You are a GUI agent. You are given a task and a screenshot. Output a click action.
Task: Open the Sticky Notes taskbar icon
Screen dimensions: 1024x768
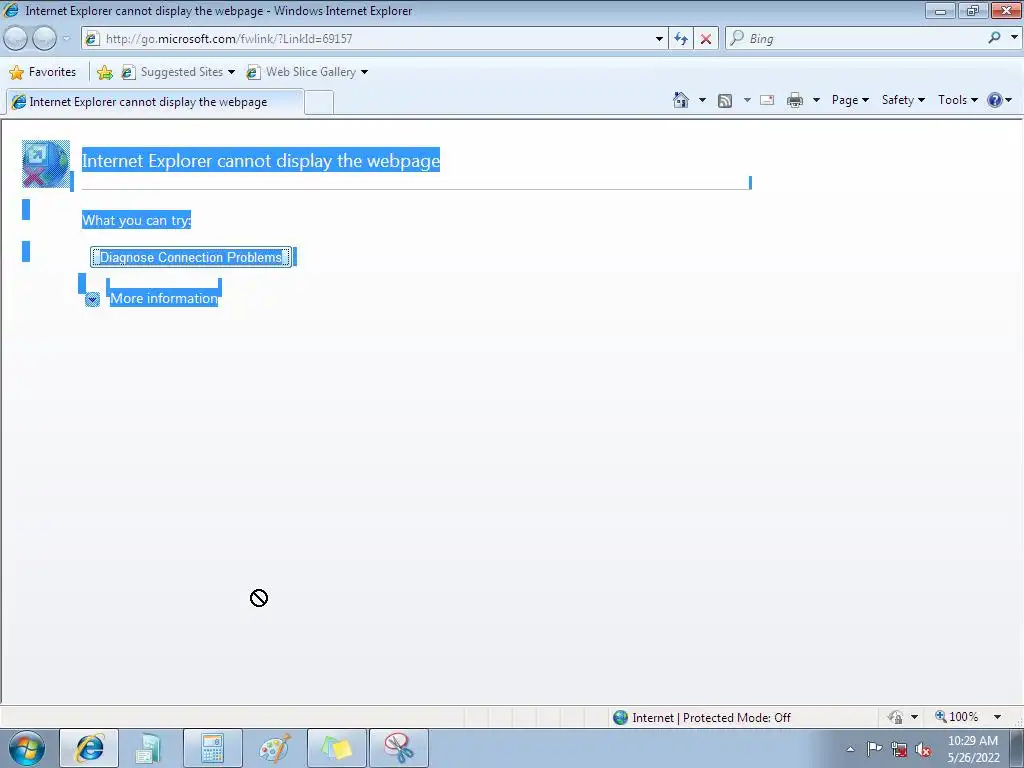point(336,748)
